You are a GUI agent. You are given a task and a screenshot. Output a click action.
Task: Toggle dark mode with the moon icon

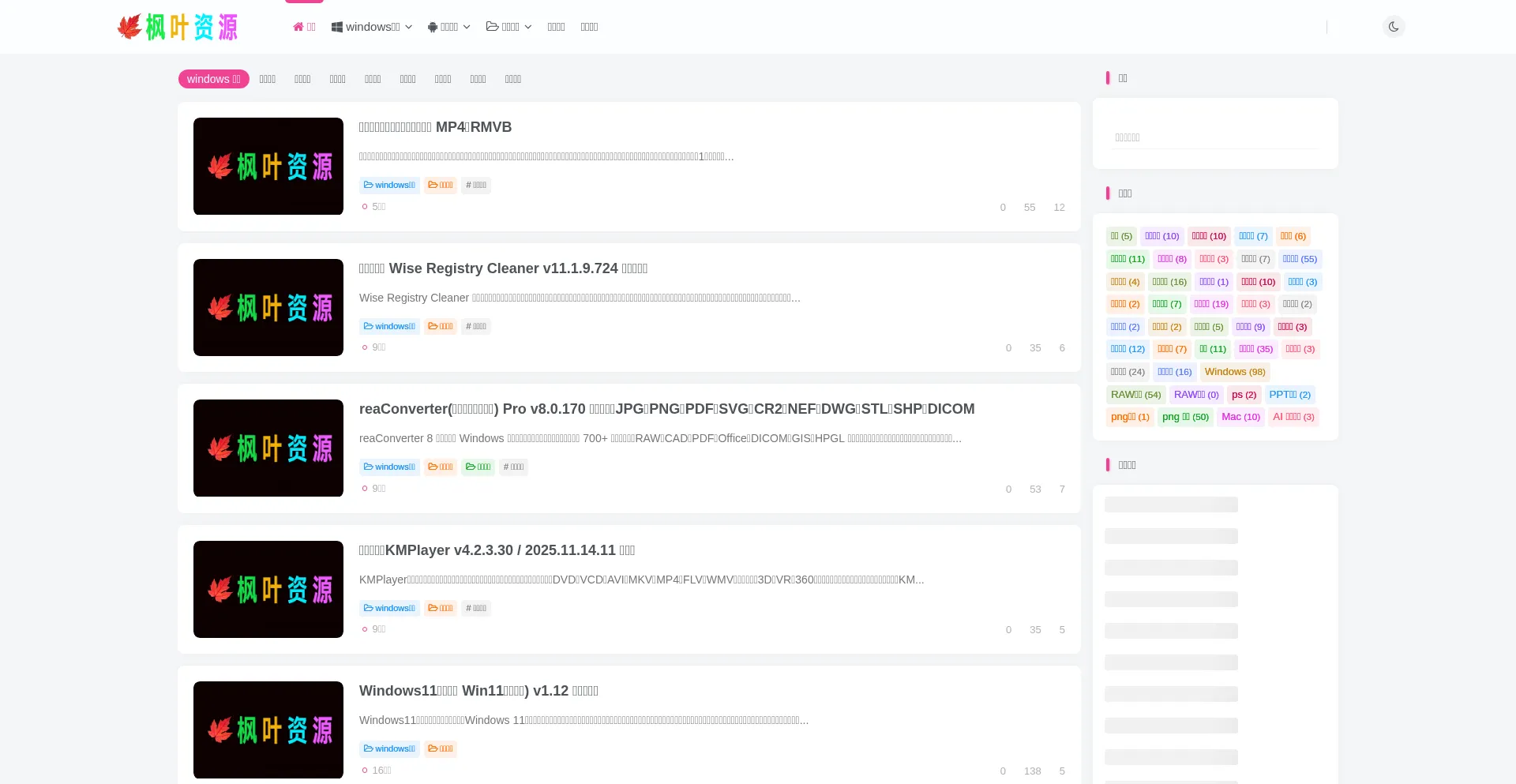tap(1394, 27)
